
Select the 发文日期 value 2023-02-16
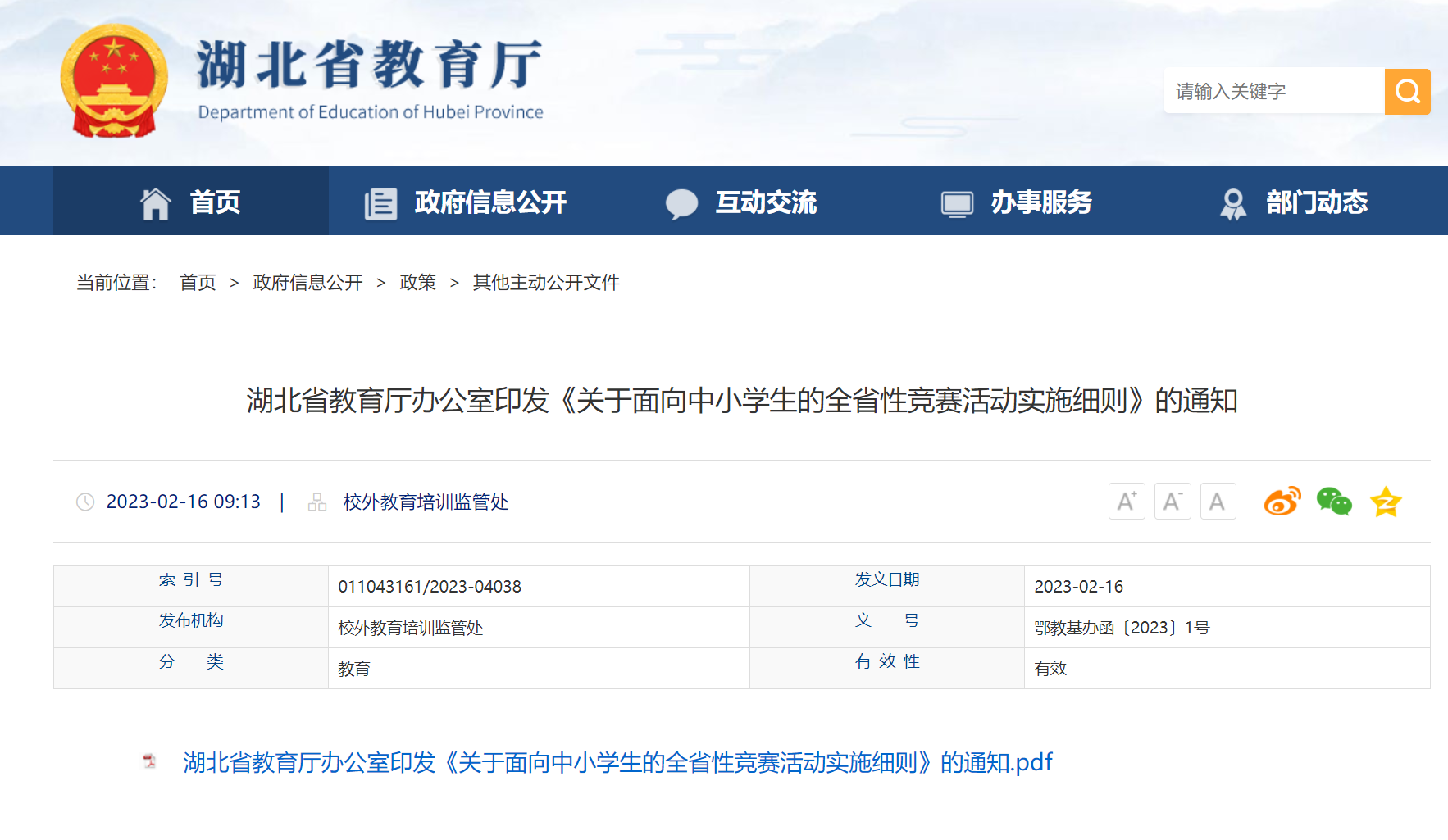(x=1078, y=587)
